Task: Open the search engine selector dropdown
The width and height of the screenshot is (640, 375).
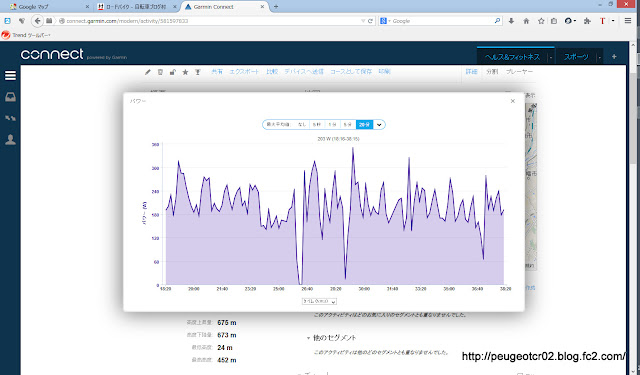Action: [x=384, y=21]
